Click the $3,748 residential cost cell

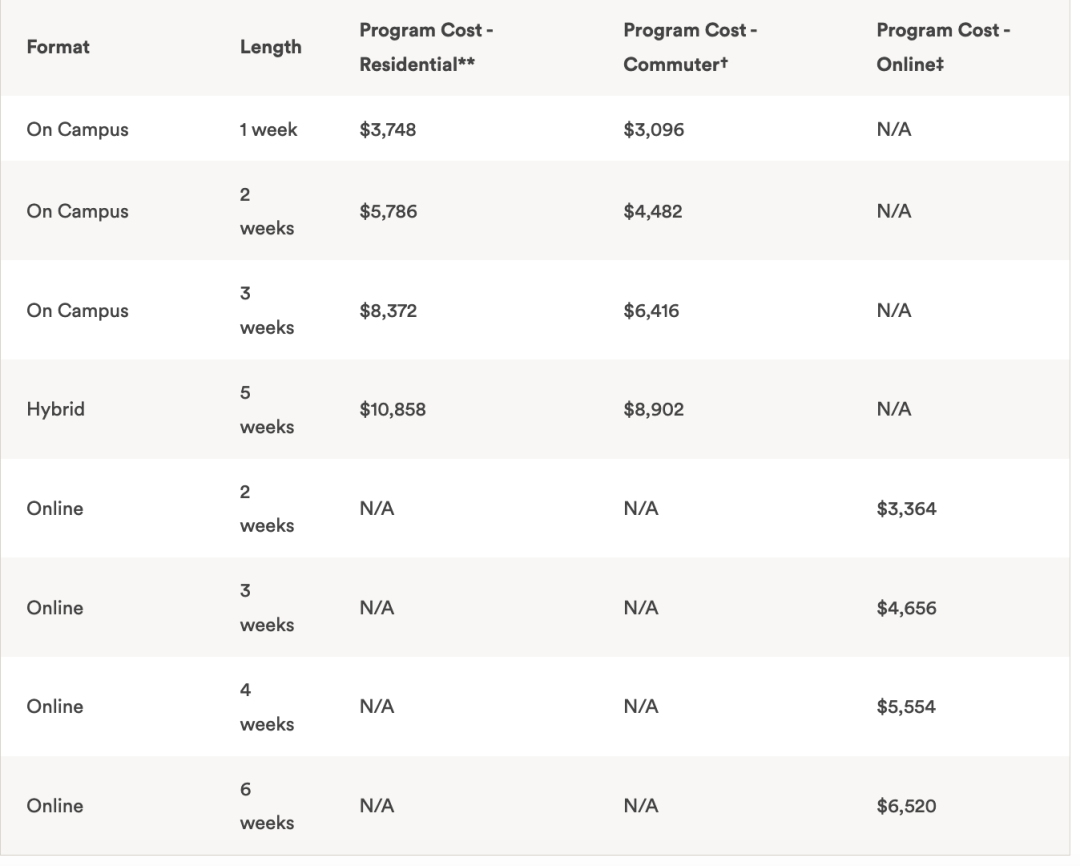coord(388,129)
